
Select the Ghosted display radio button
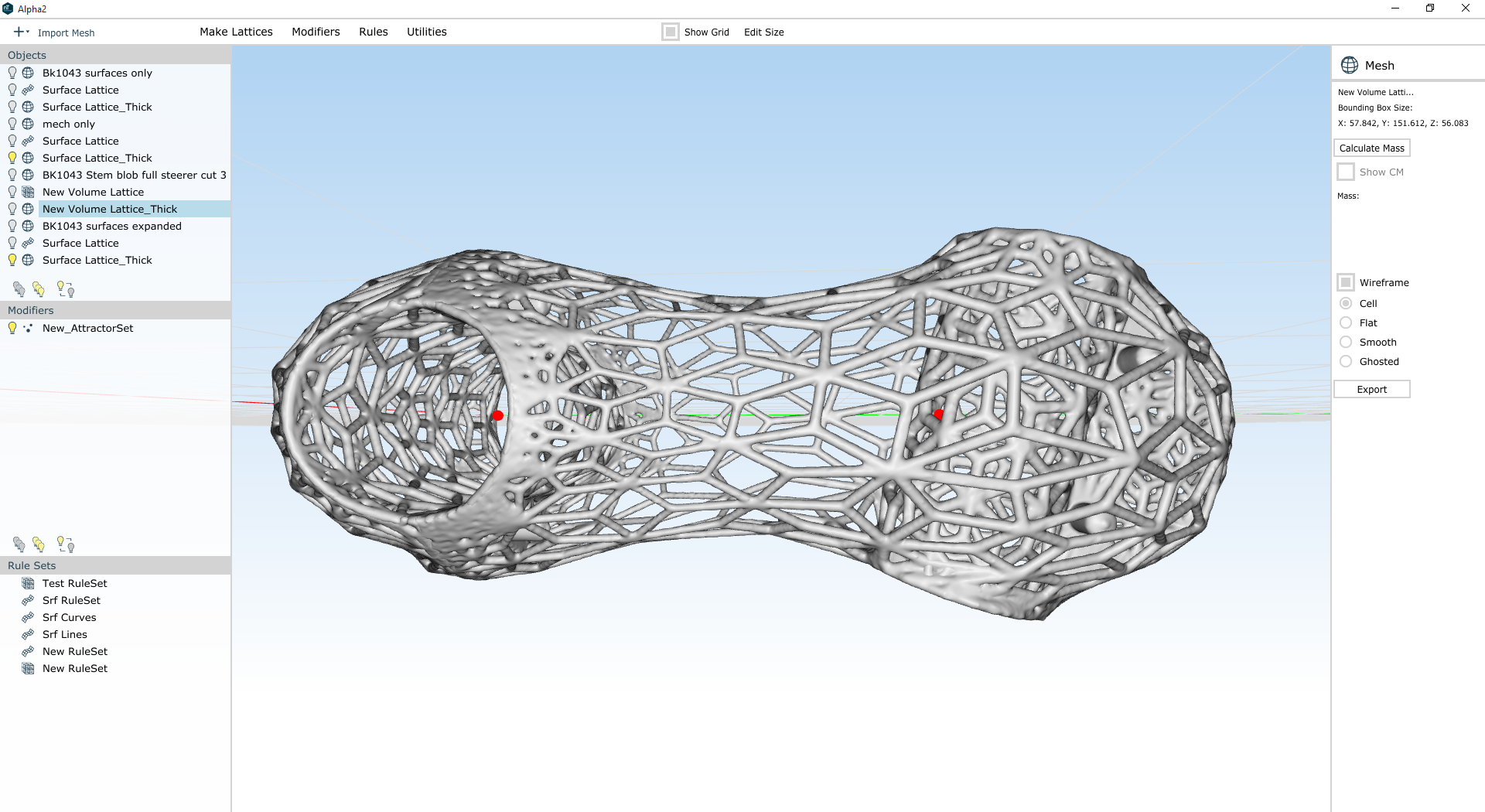point(1346,361)
